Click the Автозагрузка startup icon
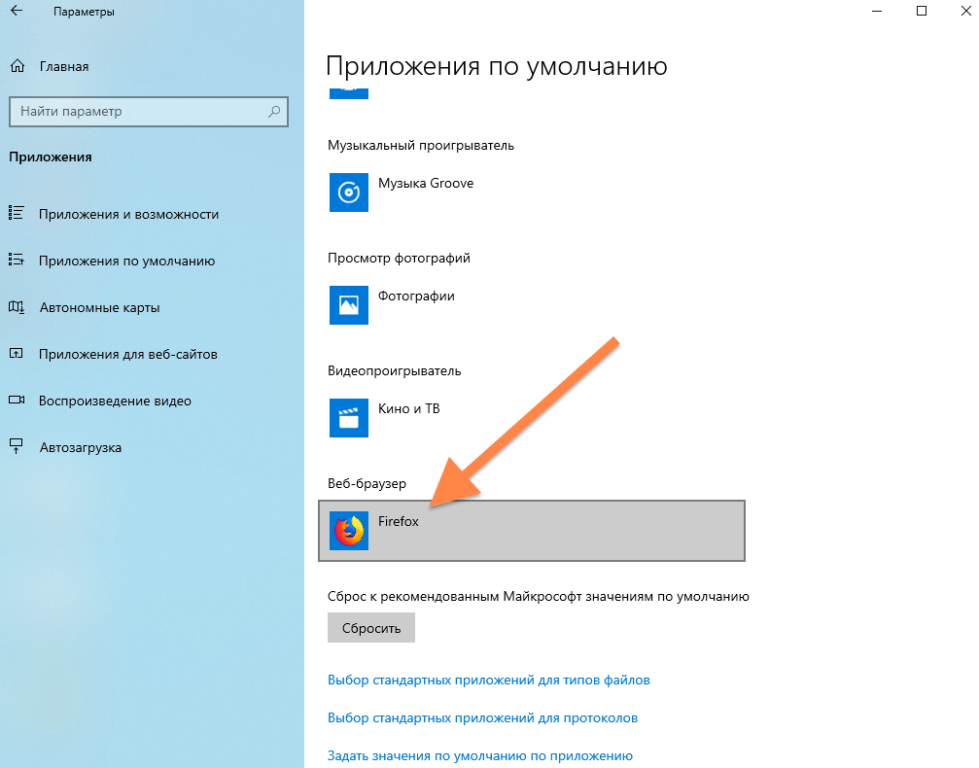 click(16, 446)
